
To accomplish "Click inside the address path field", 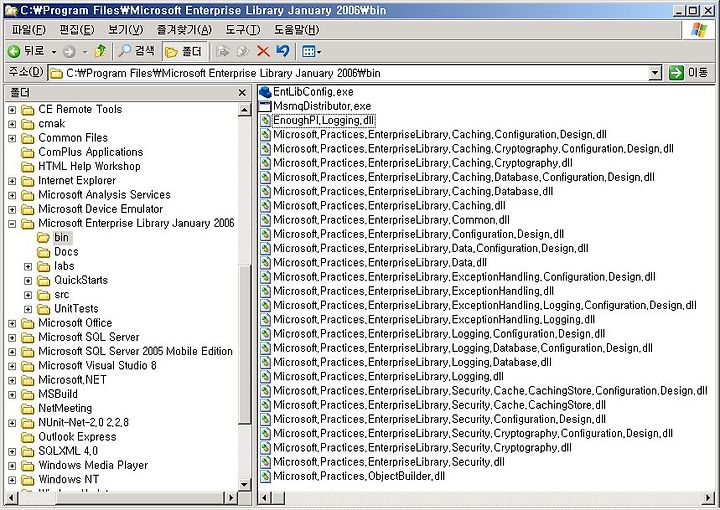I will pos(349,73).
